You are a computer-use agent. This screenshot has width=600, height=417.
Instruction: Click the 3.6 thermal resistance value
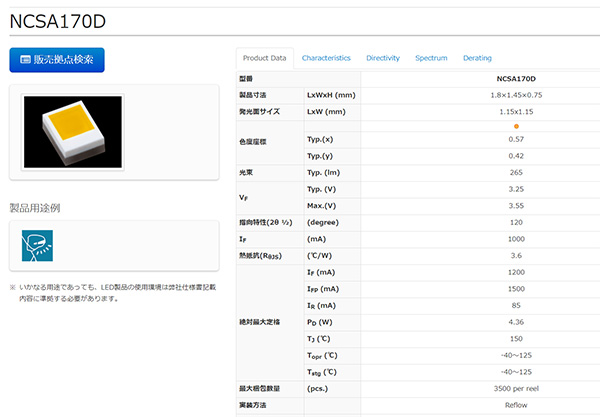516,256
